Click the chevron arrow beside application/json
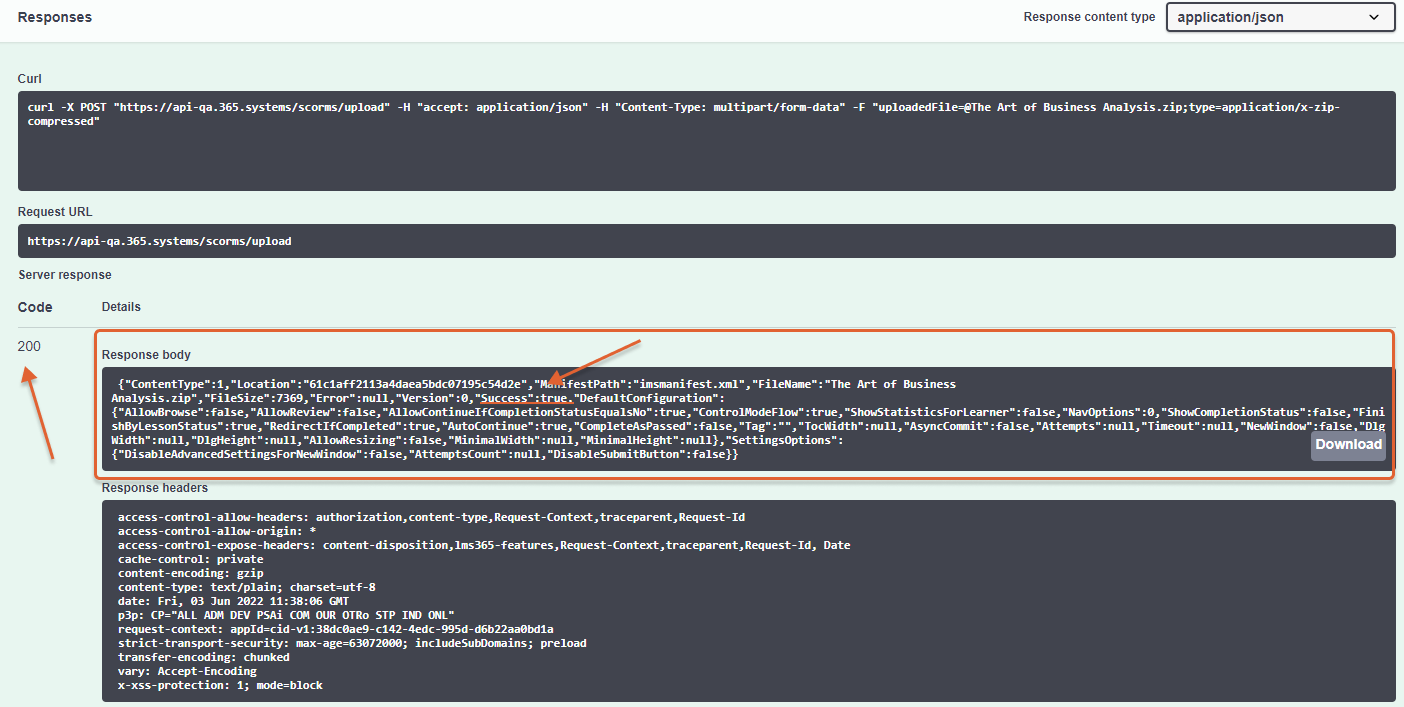This screenshot has width=1404, height=707. pos(1372,17)
